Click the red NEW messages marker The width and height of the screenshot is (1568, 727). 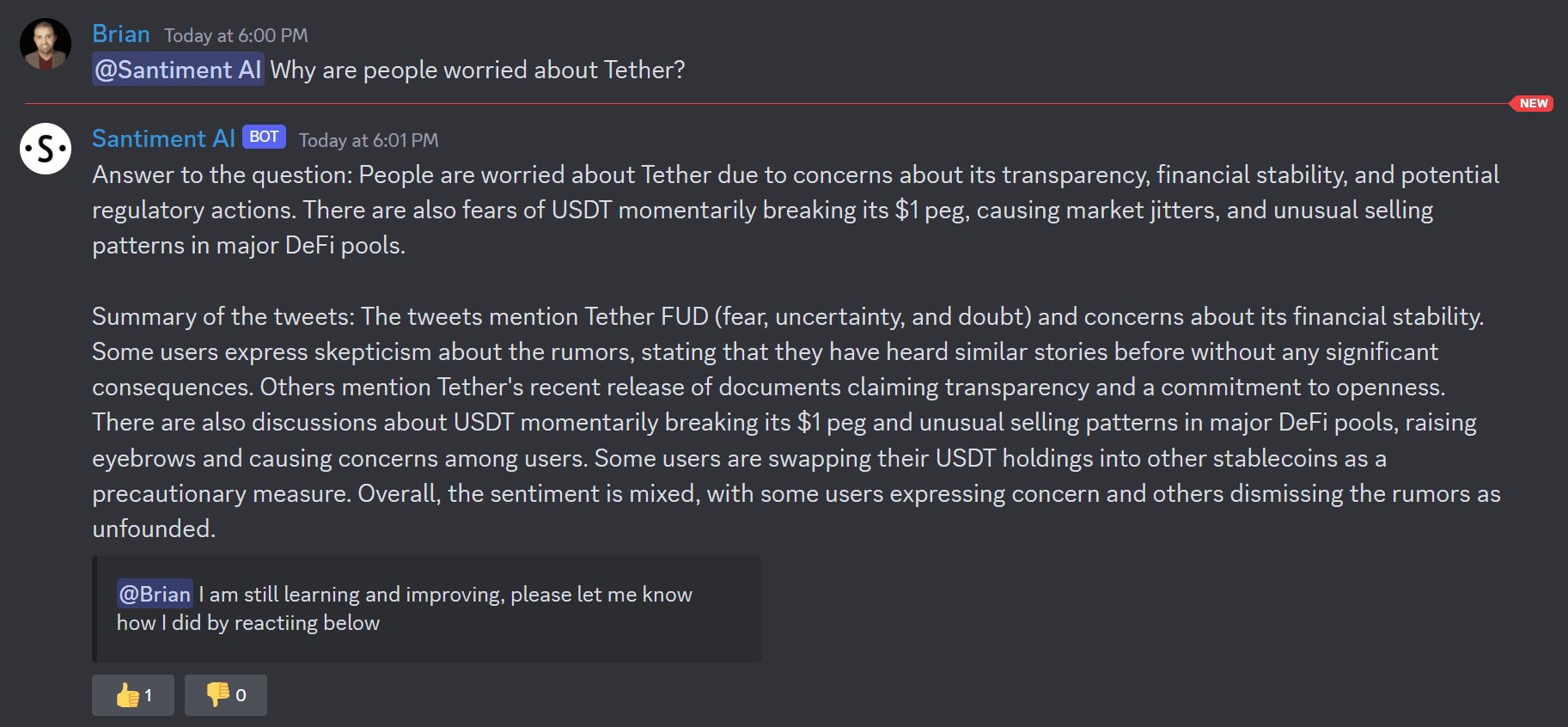1533,103
